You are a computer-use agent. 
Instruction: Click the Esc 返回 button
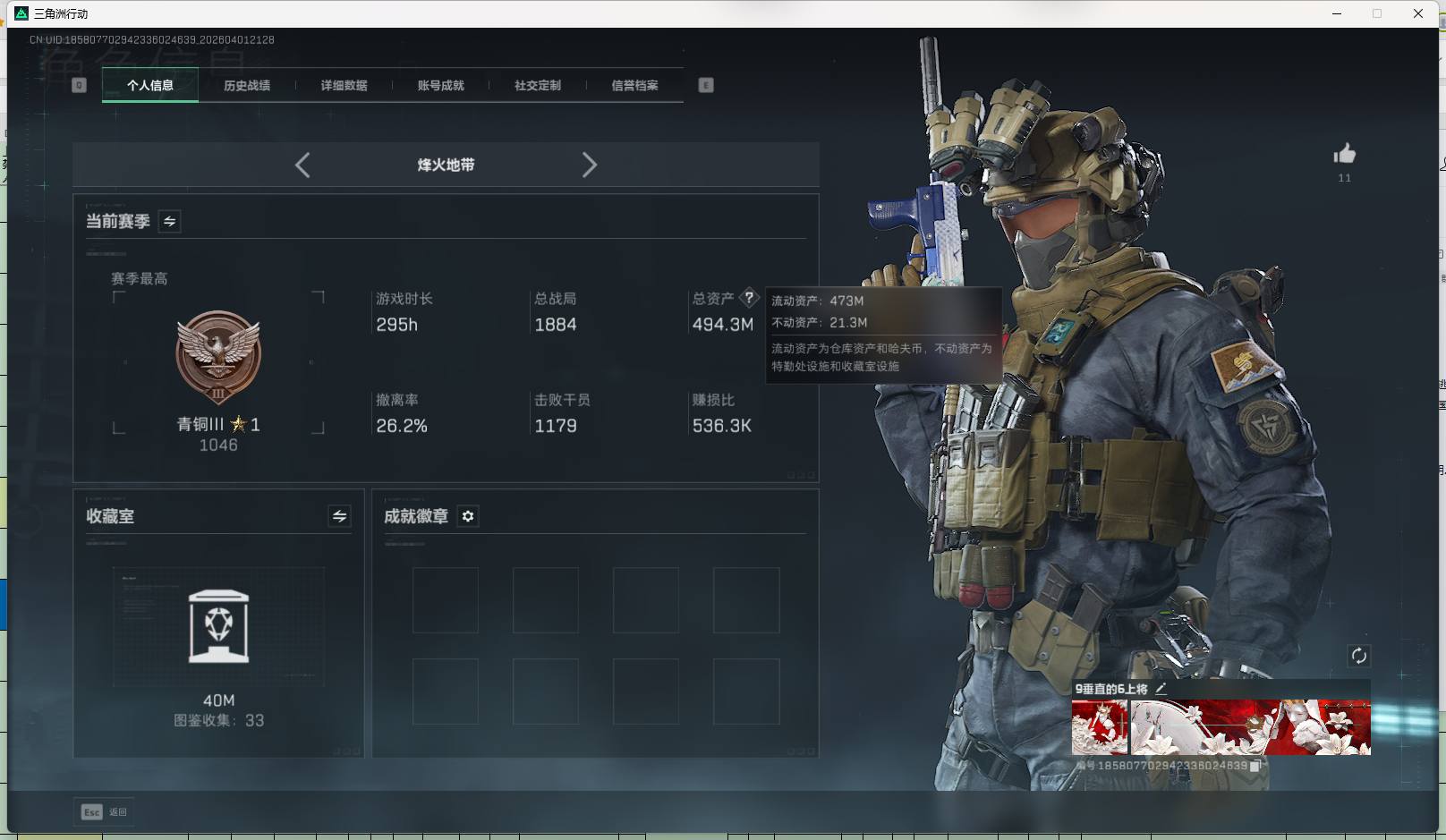(104, 812)
